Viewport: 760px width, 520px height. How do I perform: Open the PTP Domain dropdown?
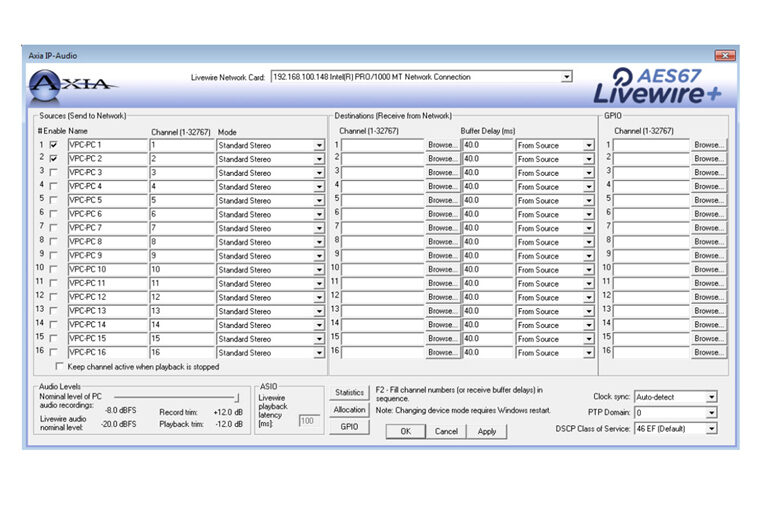(x=711, y=413)
